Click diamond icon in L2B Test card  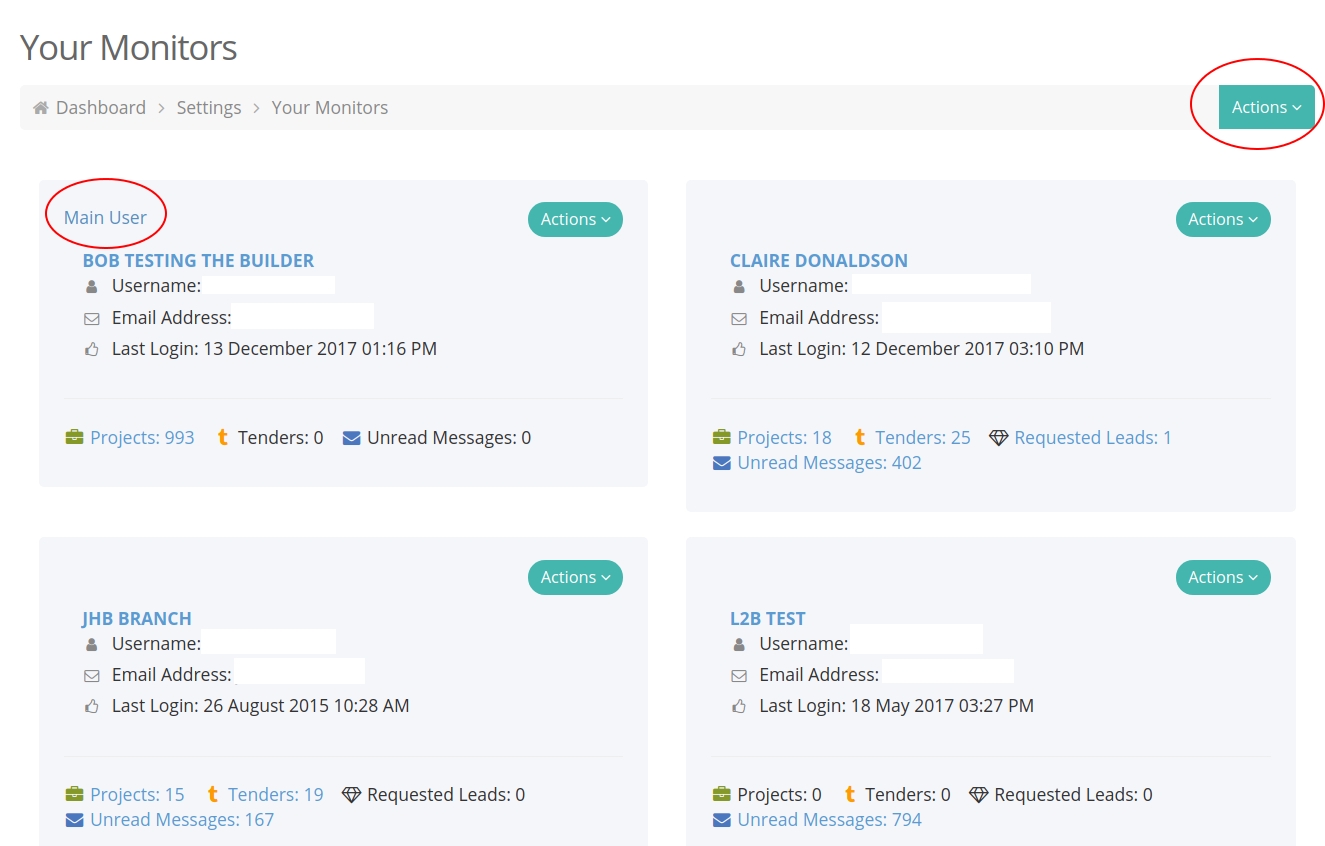click(x=979, y=795)
